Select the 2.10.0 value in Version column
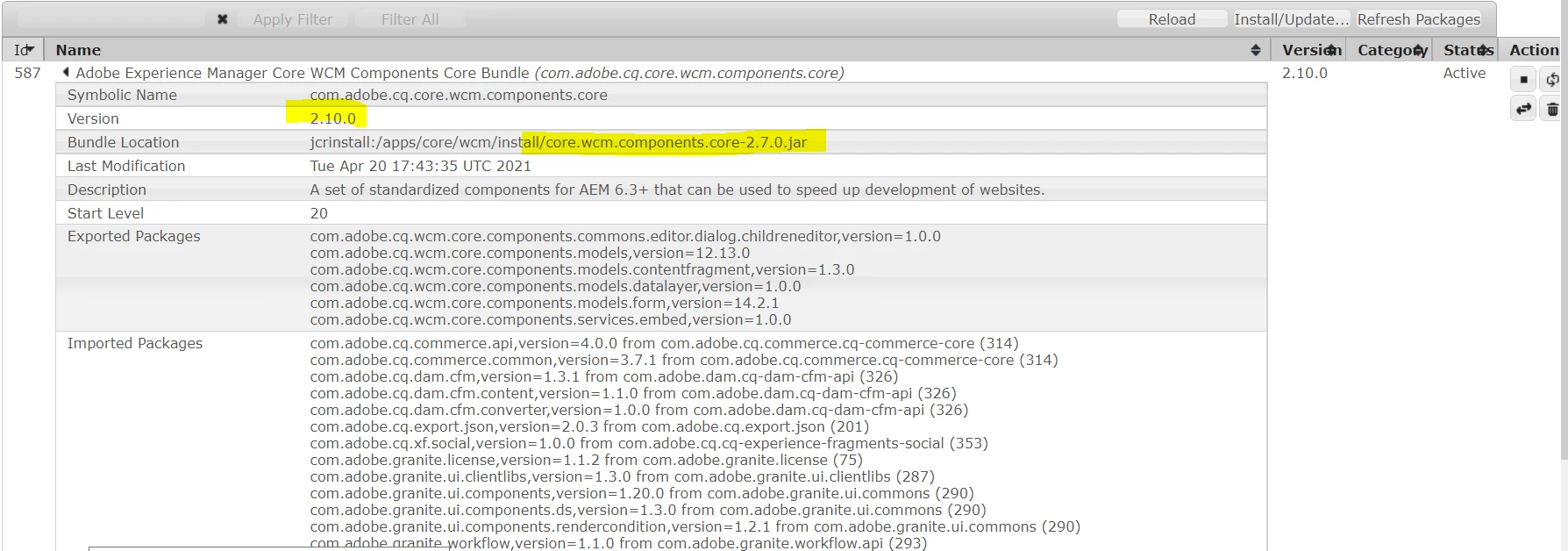1568x551 pixels. [x=1304, y=73]
